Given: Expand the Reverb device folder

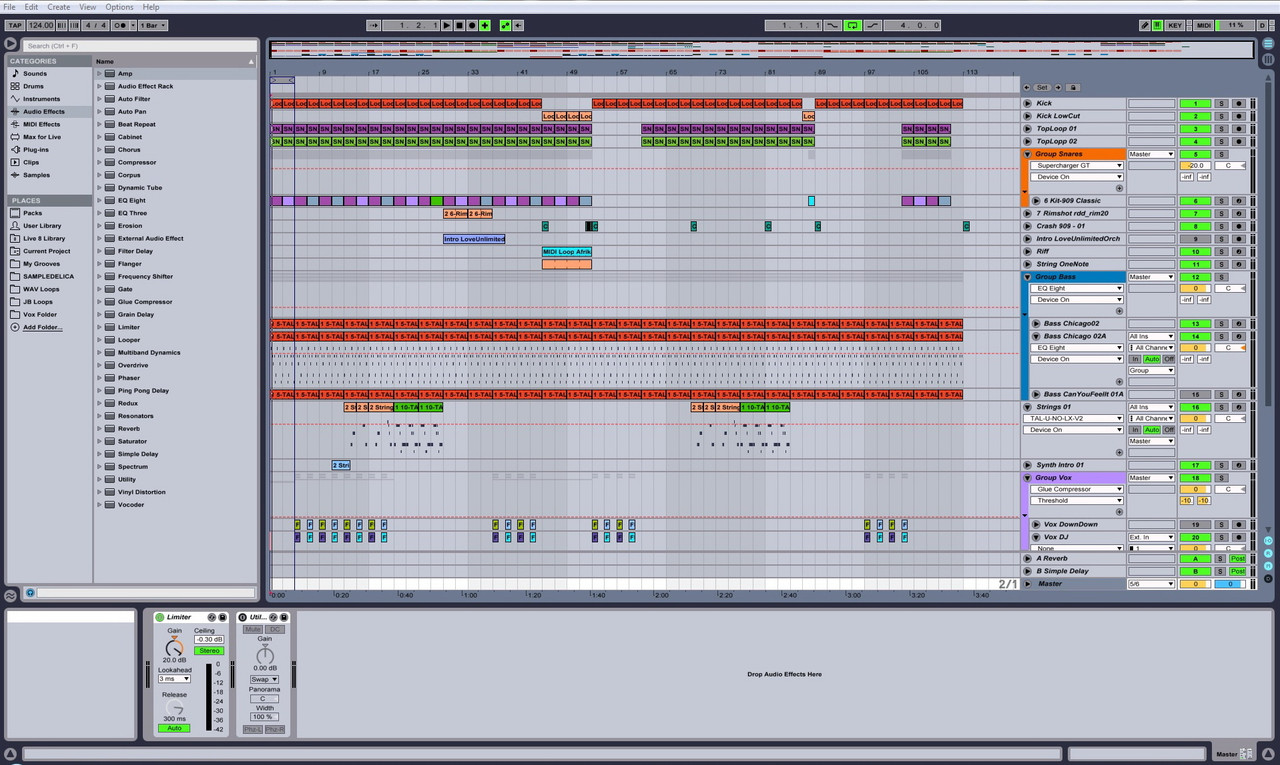Looking at the screenshot, I should pyautogui.click(x=100, y=428).
